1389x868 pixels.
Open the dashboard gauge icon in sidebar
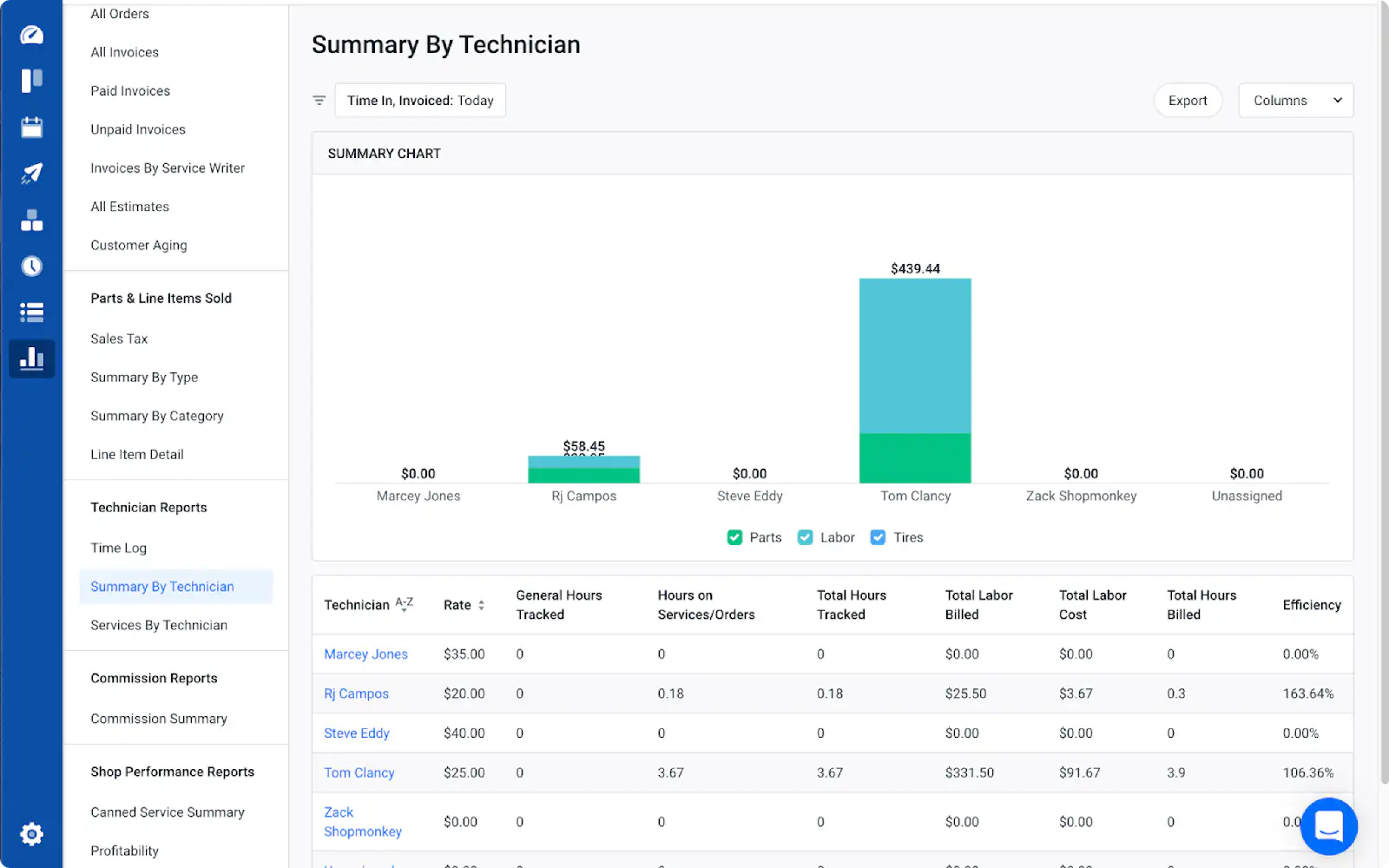coord(31,35)
